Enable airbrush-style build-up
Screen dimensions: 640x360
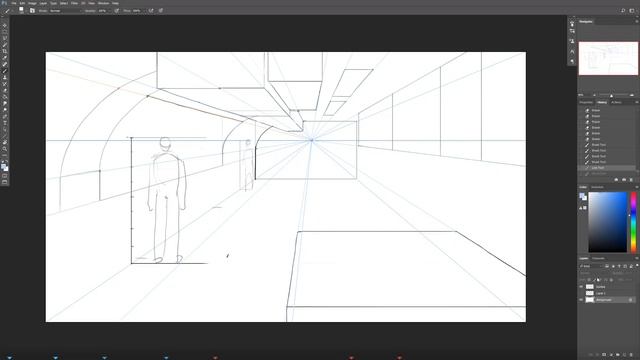[151, 11]
